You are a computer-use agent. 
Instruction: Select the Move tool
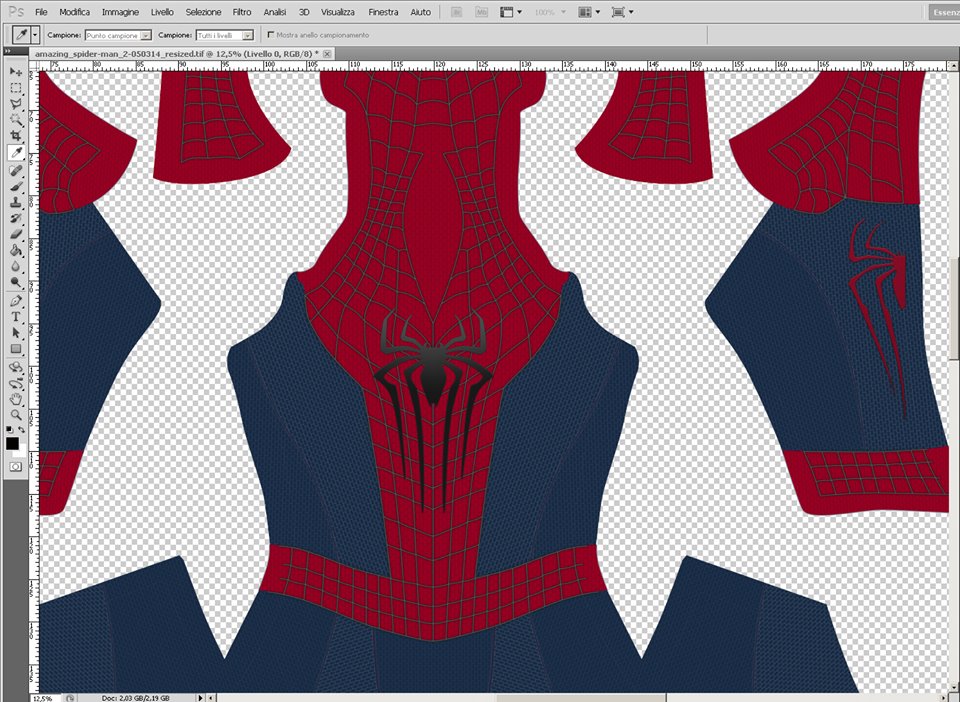point(16,72)
